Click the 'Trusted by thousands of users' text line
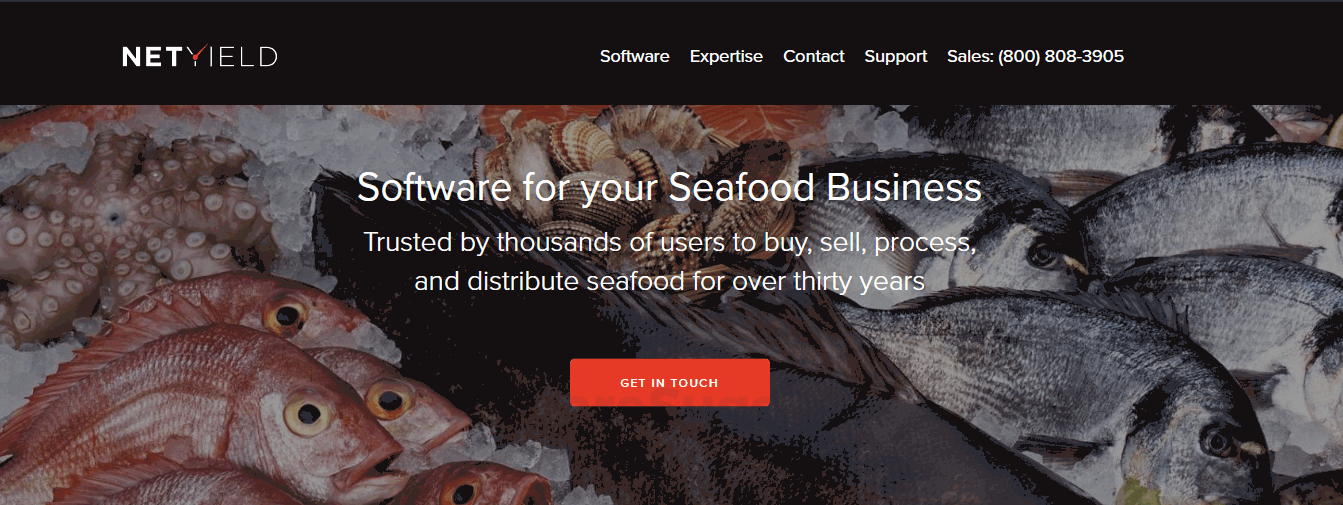Viewport: 1343px width, 505px height. pyautogui.click(x=669, y=243)
